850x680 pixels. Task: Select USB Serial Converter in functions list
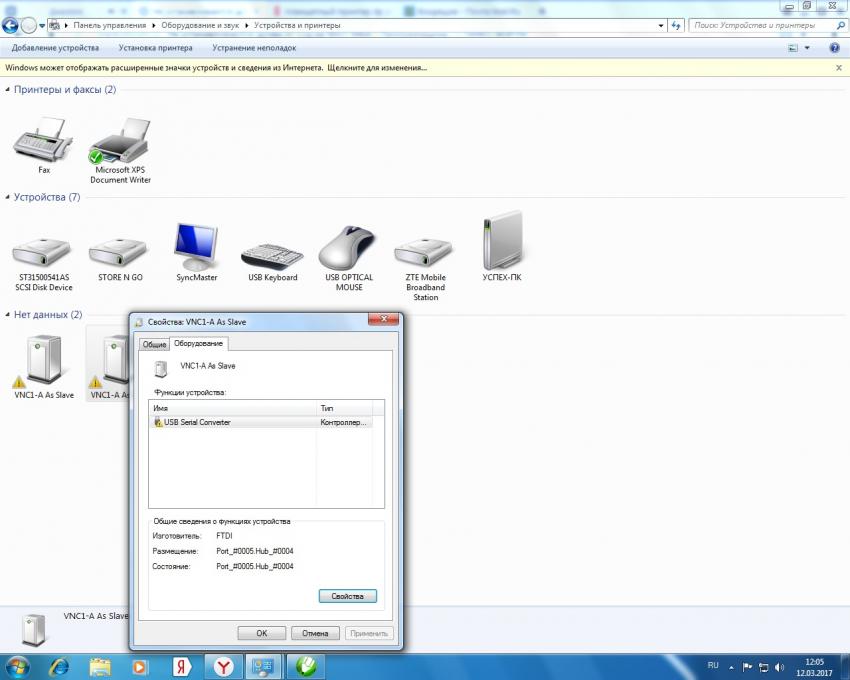[x=198, y=422]
